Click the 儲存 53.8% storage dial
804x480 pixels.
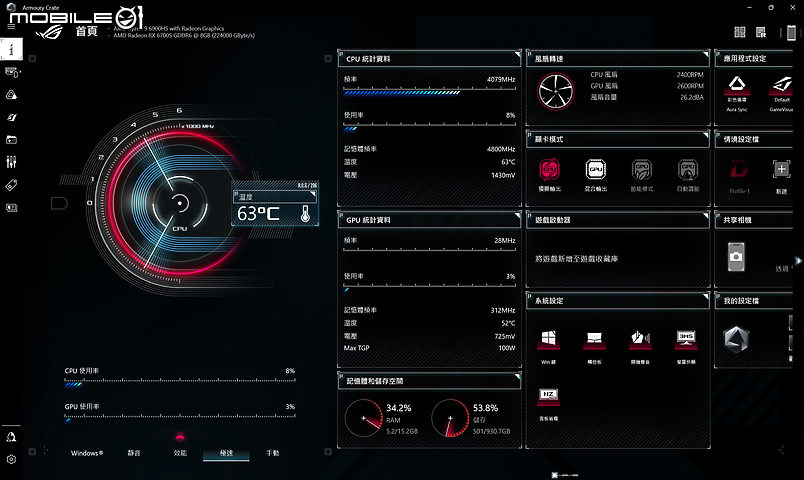[x=450, y=418]
